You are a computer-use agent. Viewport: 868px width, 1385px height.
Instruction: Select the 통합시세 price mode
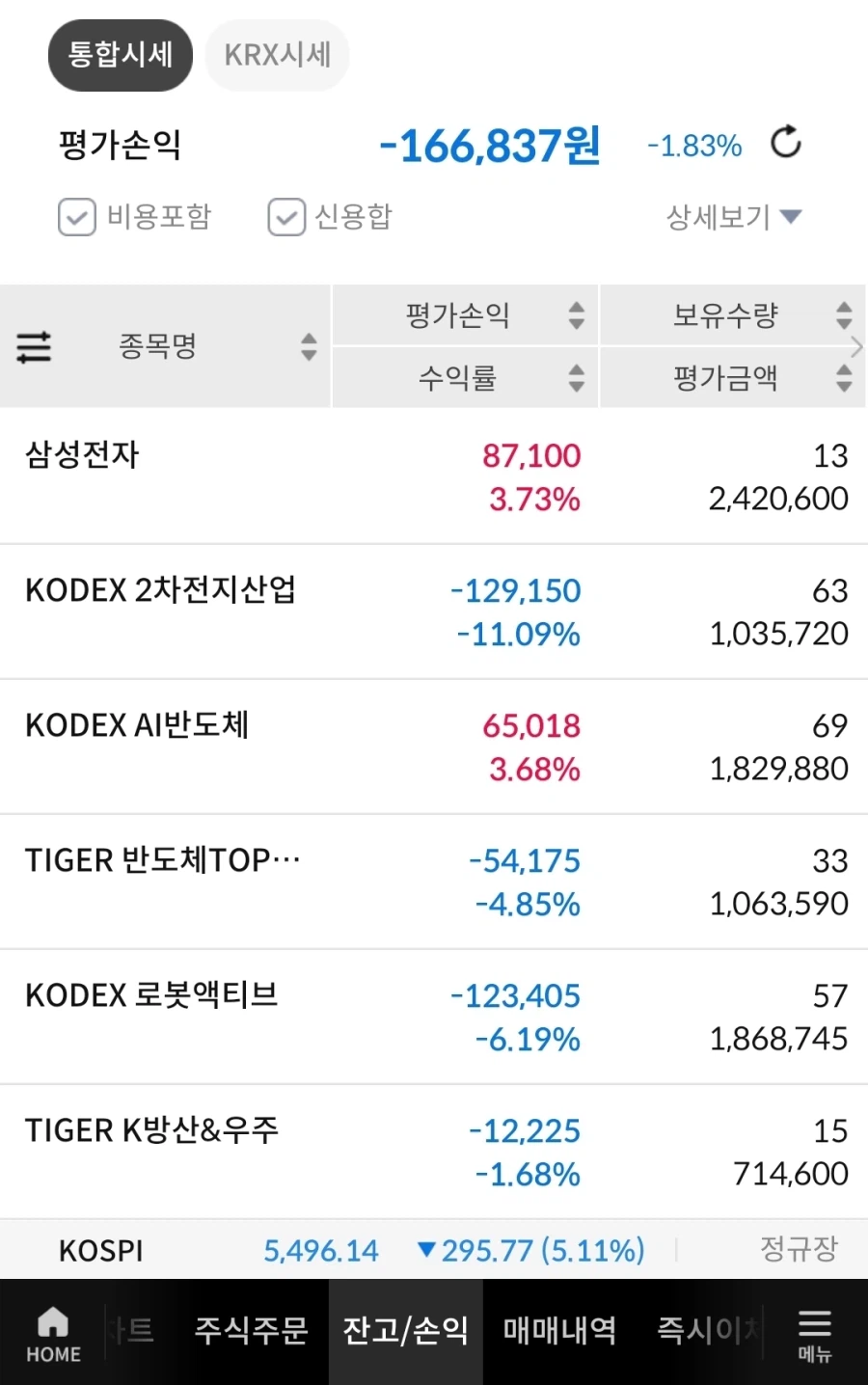[x=121, y=55]
